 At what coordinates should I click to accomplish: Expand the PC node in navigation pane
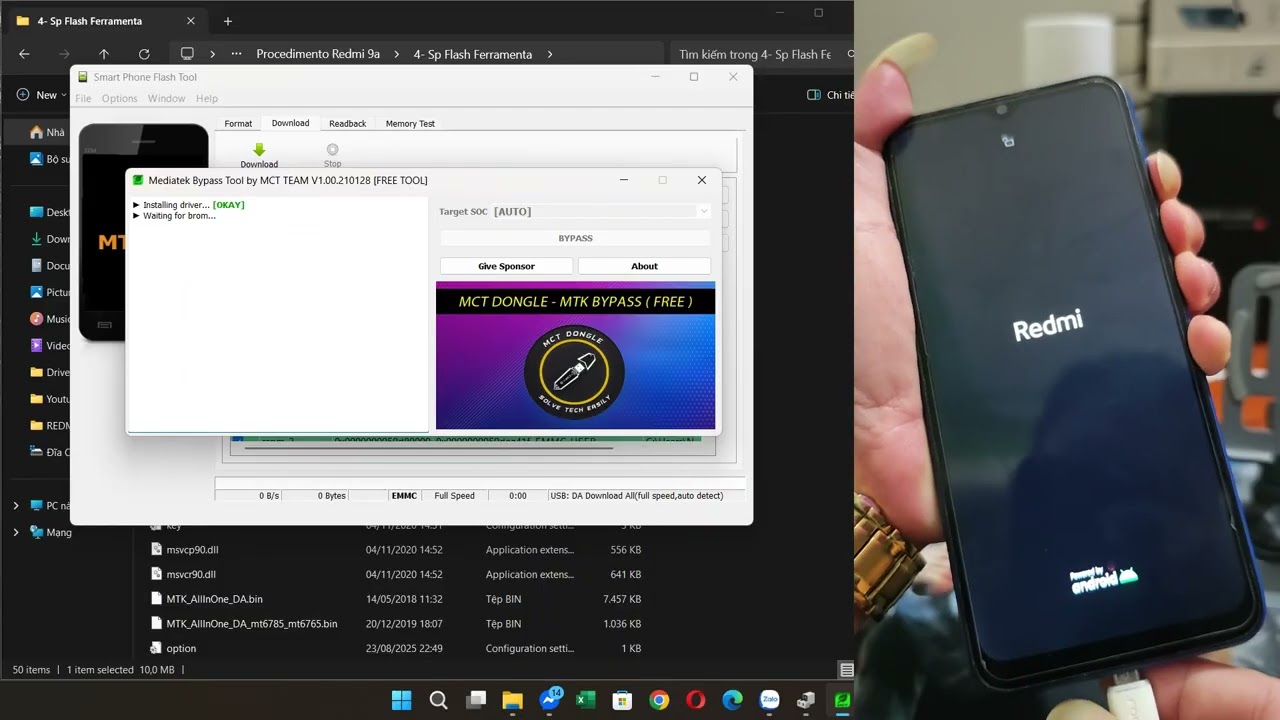click(x=15, y=506)
